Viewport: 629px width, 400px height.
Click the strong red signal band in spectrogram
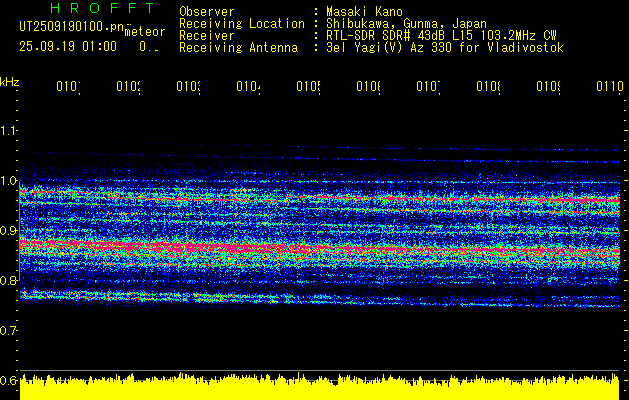coord(200,246)
